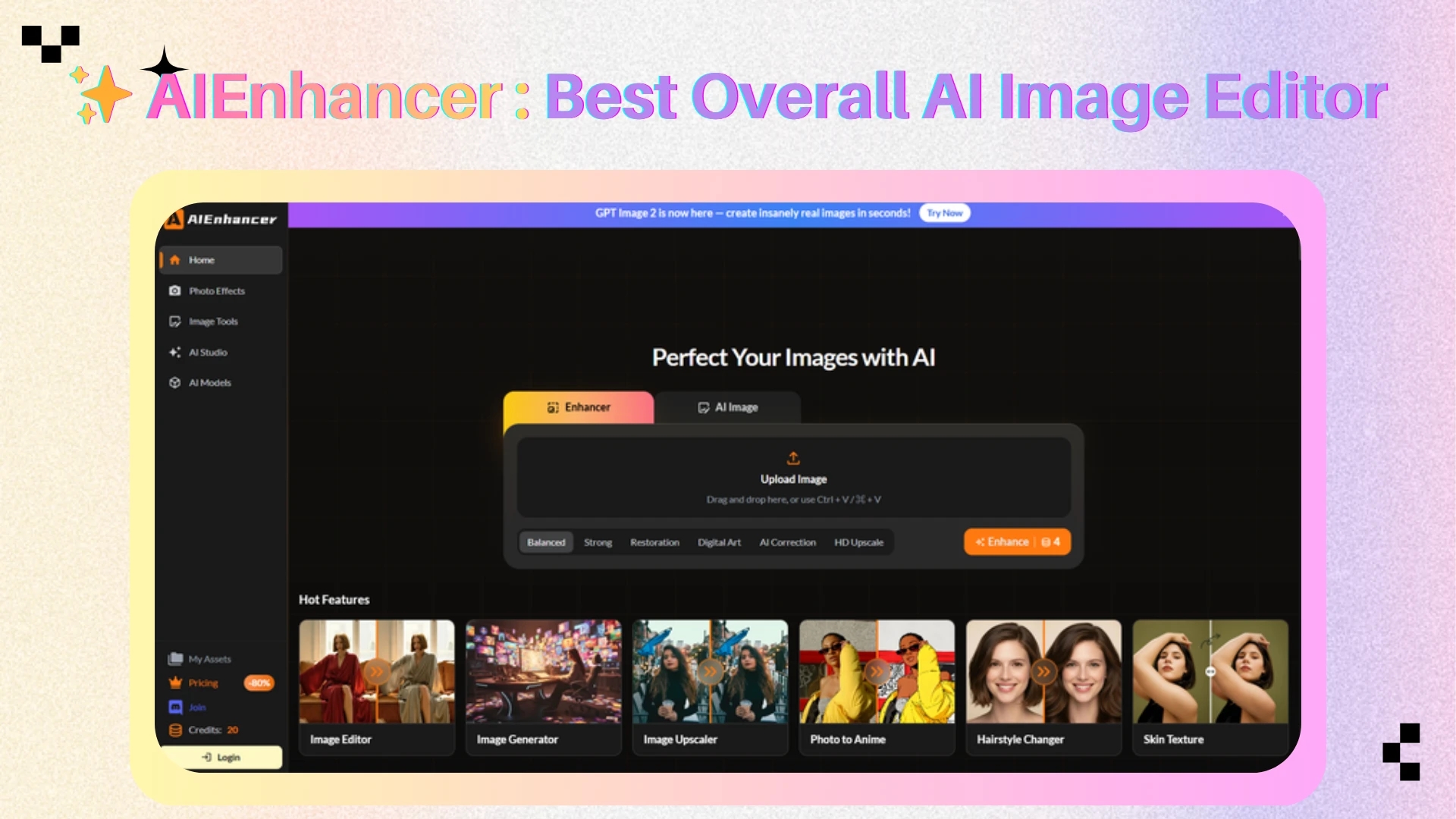Click the AIEnhancer logo icon
Viewport: 1456px width, 819px height.
coord(174,219)
